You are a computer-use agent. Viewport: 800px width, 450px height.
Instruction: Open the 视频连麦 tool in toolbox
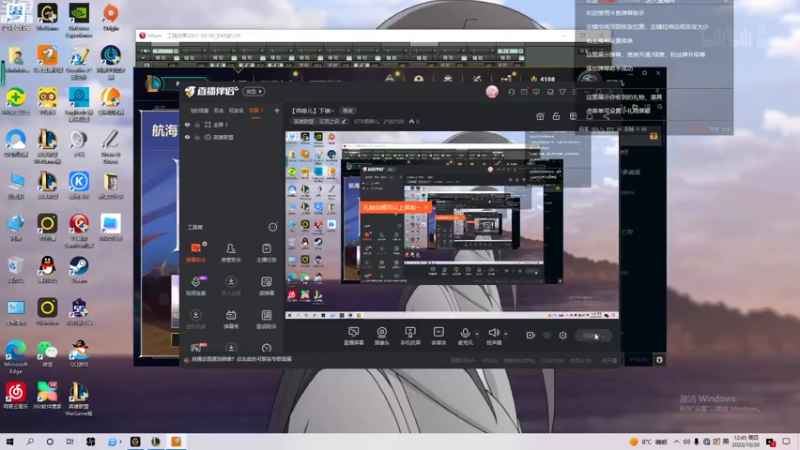[x=195, y=286]
